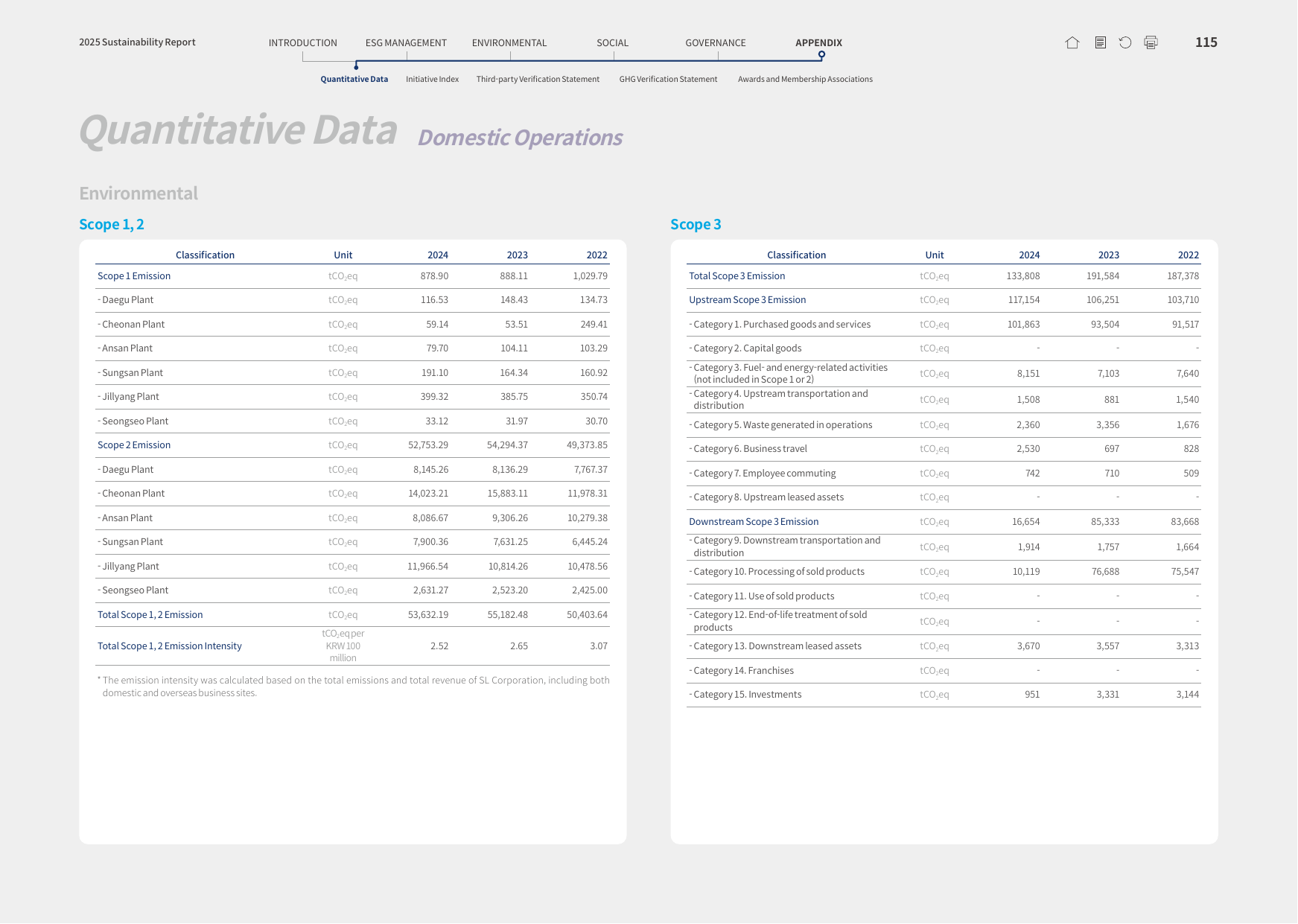Click the home icon in the header
Screen dimensions: 1298x924
tap(1072, 42)
